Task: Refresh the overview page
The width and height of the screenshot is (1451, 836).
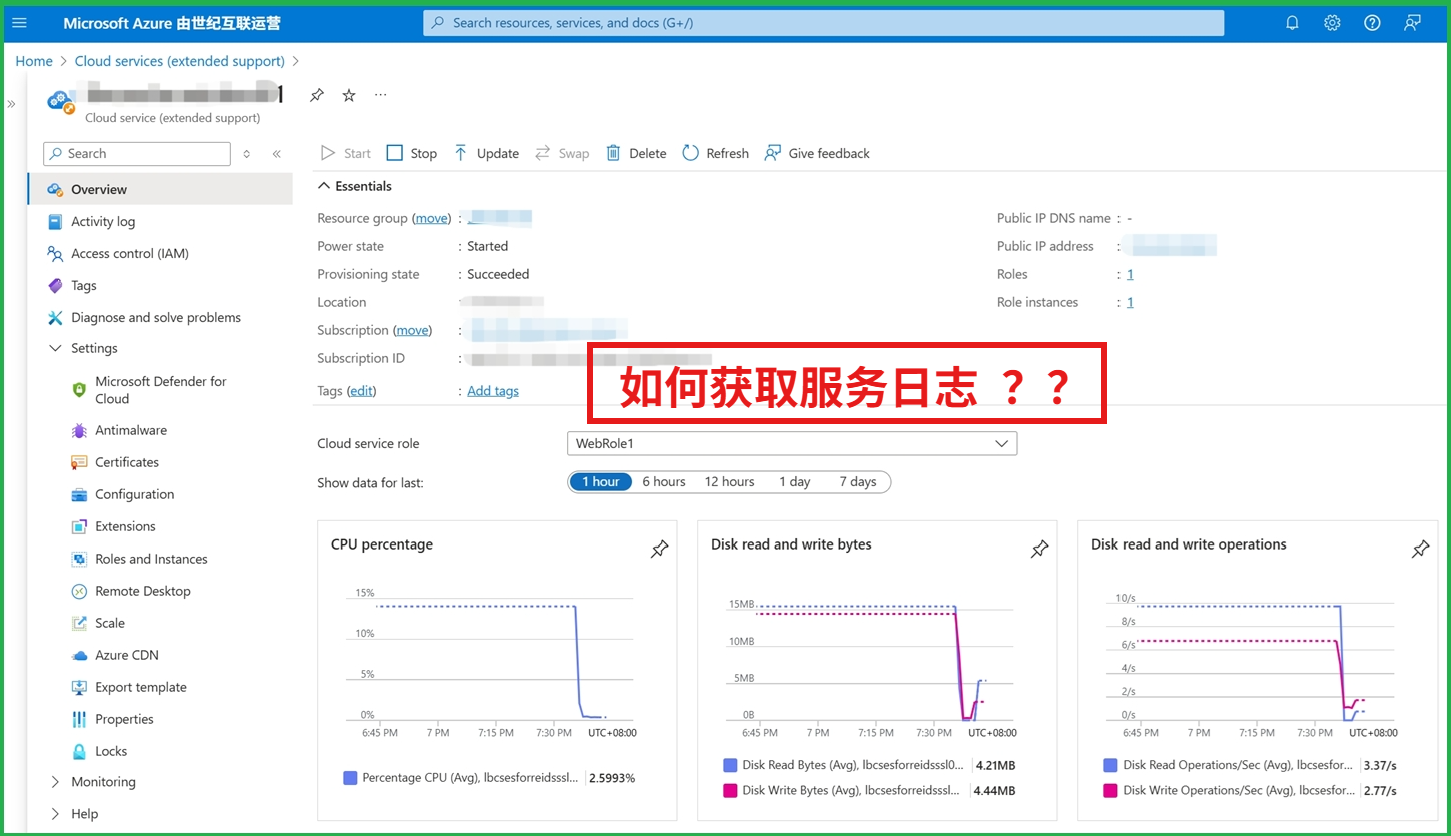Action: [x=715, y=153]
